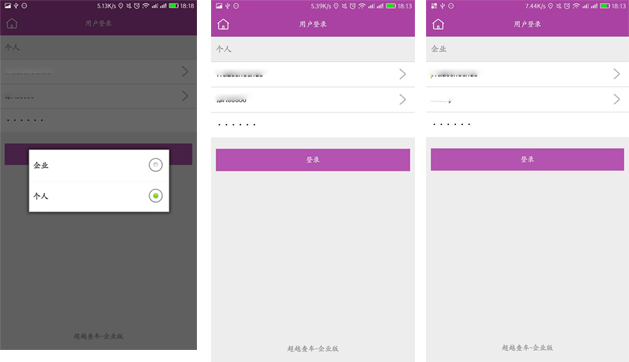Image resolution: width=629 pixels, height=362 pixels.
Task: Select the 个人 radio button in the popup
Action: (x=156, y=196)
